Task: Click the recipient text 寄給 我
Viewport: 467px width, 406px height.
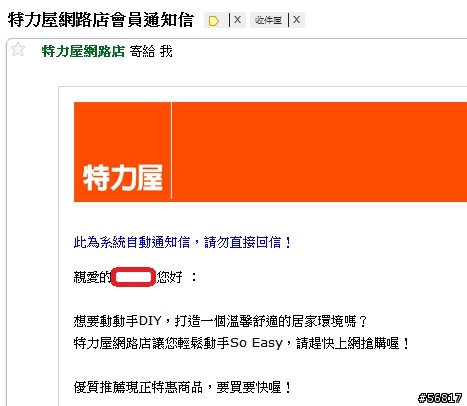Action: [x=151, y=51]
